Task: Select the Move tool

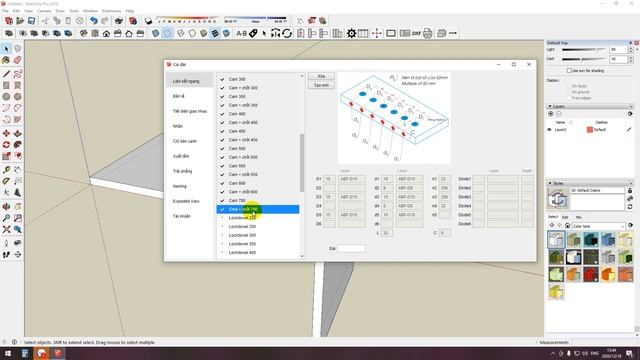Action: [6, 133]
